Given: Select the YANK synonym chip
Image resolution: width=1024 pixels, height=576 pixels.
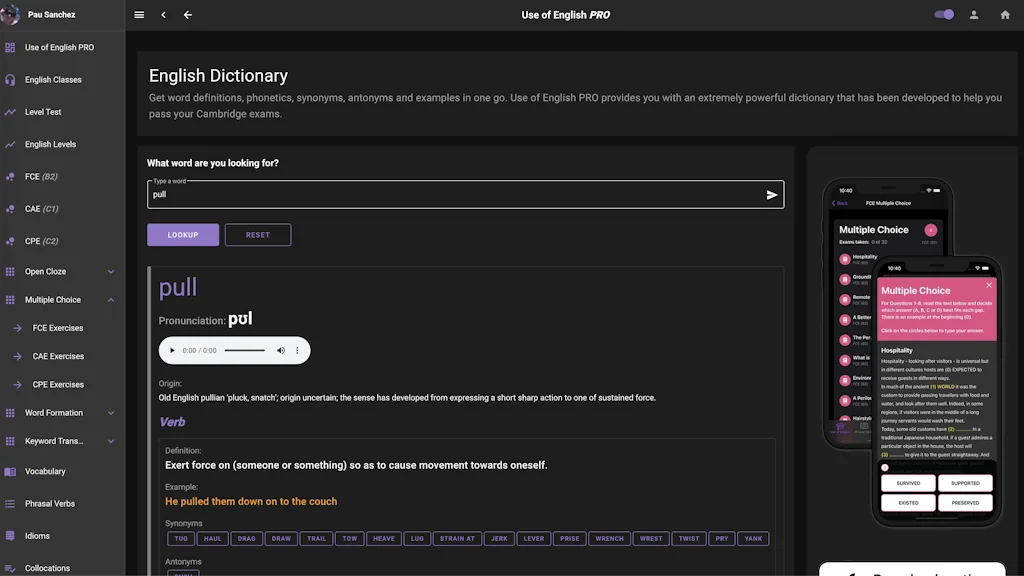Looking at the screenshot, I should [753, 539].
